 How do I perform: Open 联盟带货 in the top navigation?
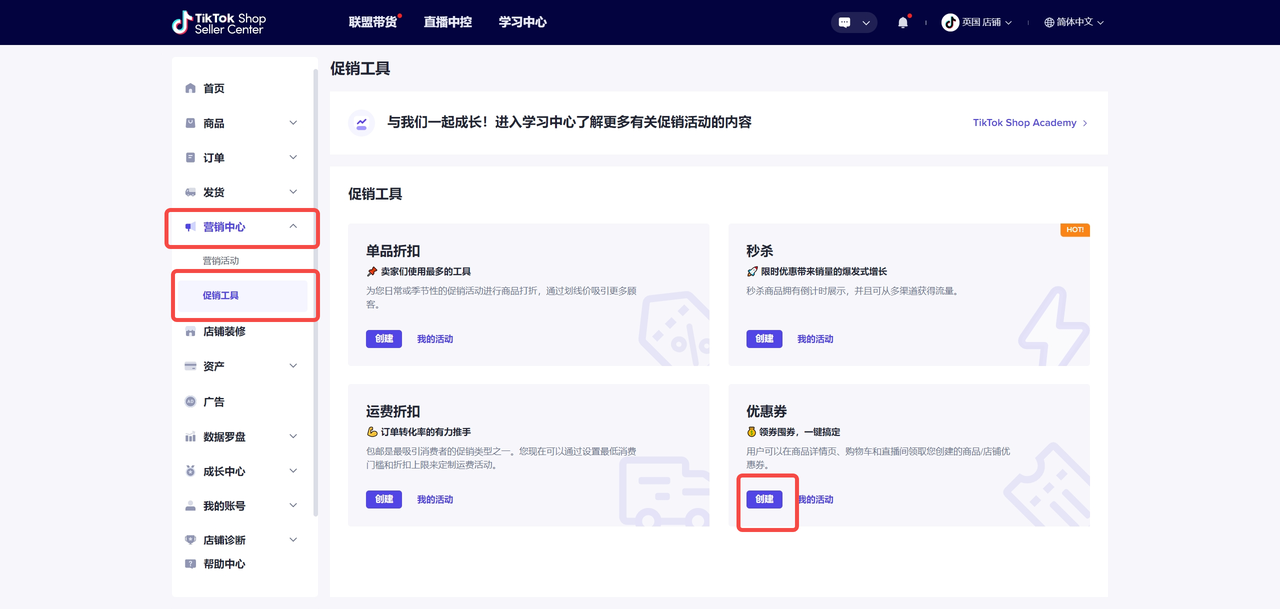(x=373, y=22)
